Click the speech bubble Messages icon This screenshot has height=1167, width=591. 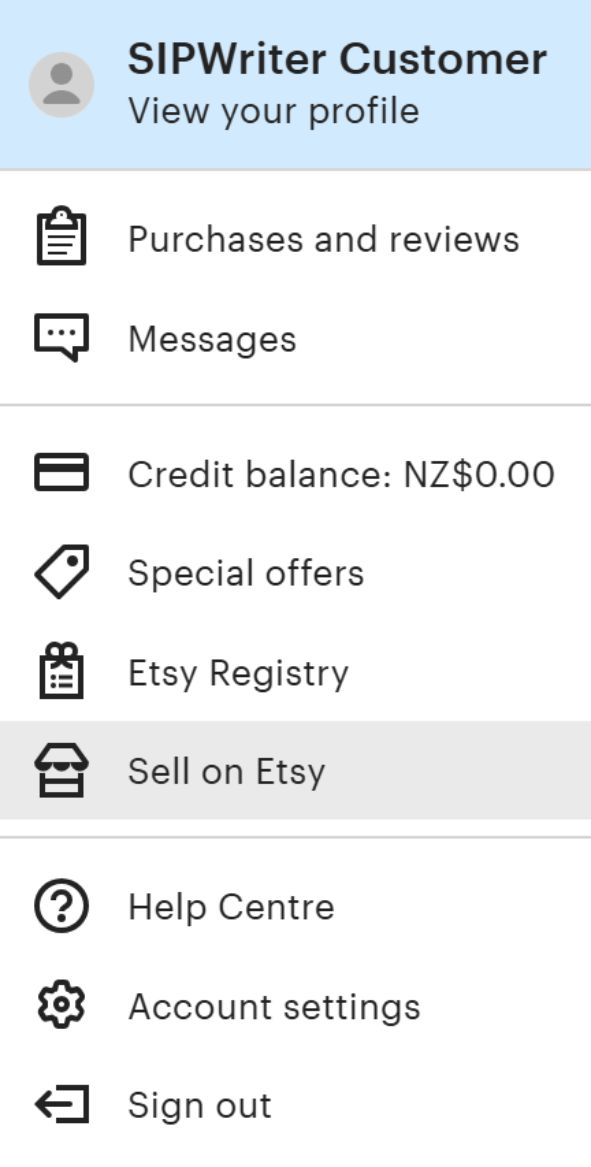pyautogui.click(x=61, y=338)
